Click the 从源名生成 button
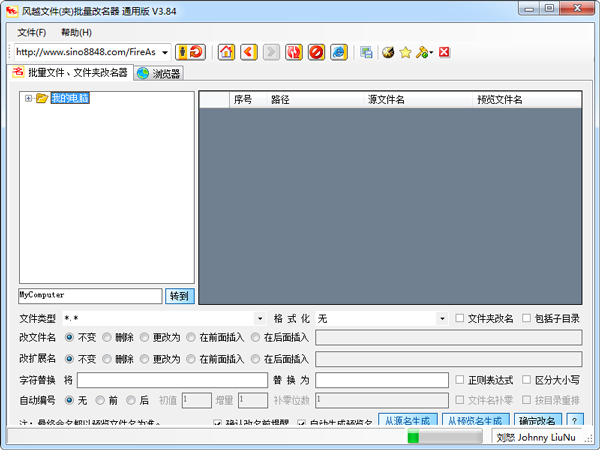The image size is (600, 450). pyautogui.click(x=408, y=420)
